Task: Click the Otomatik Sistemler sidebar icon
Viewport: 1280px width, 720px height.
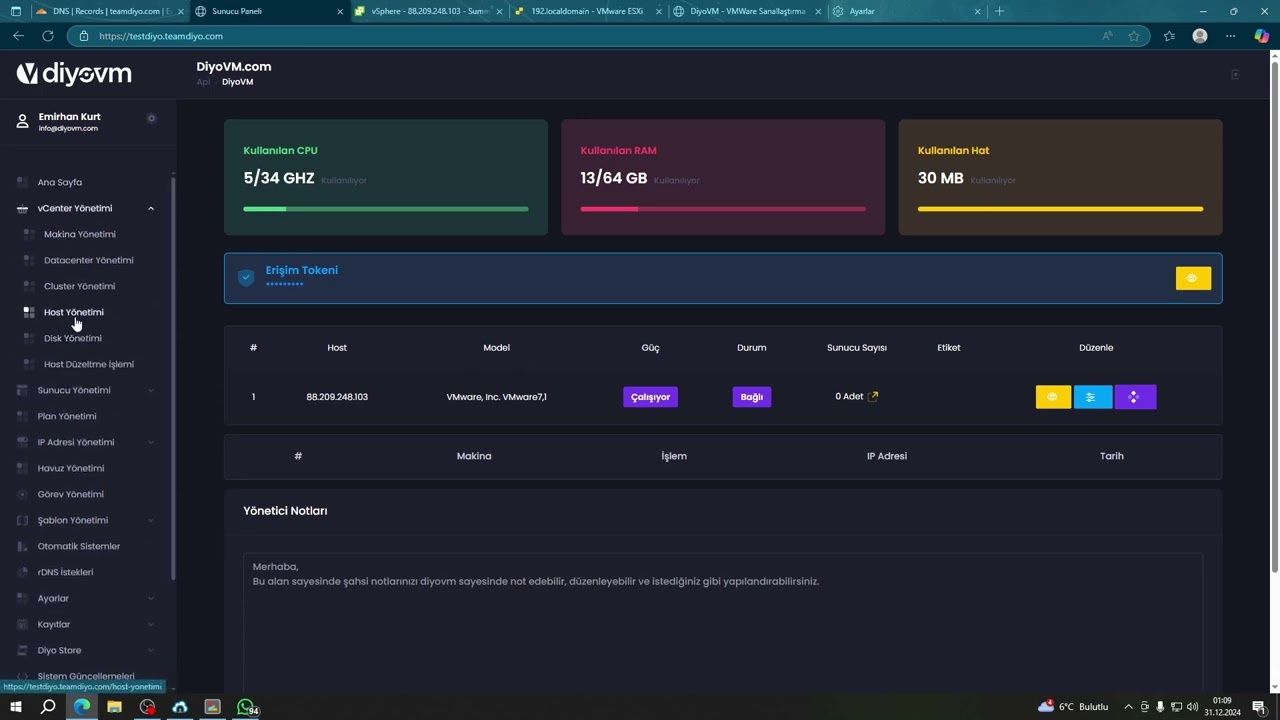Action: point(22,546)
